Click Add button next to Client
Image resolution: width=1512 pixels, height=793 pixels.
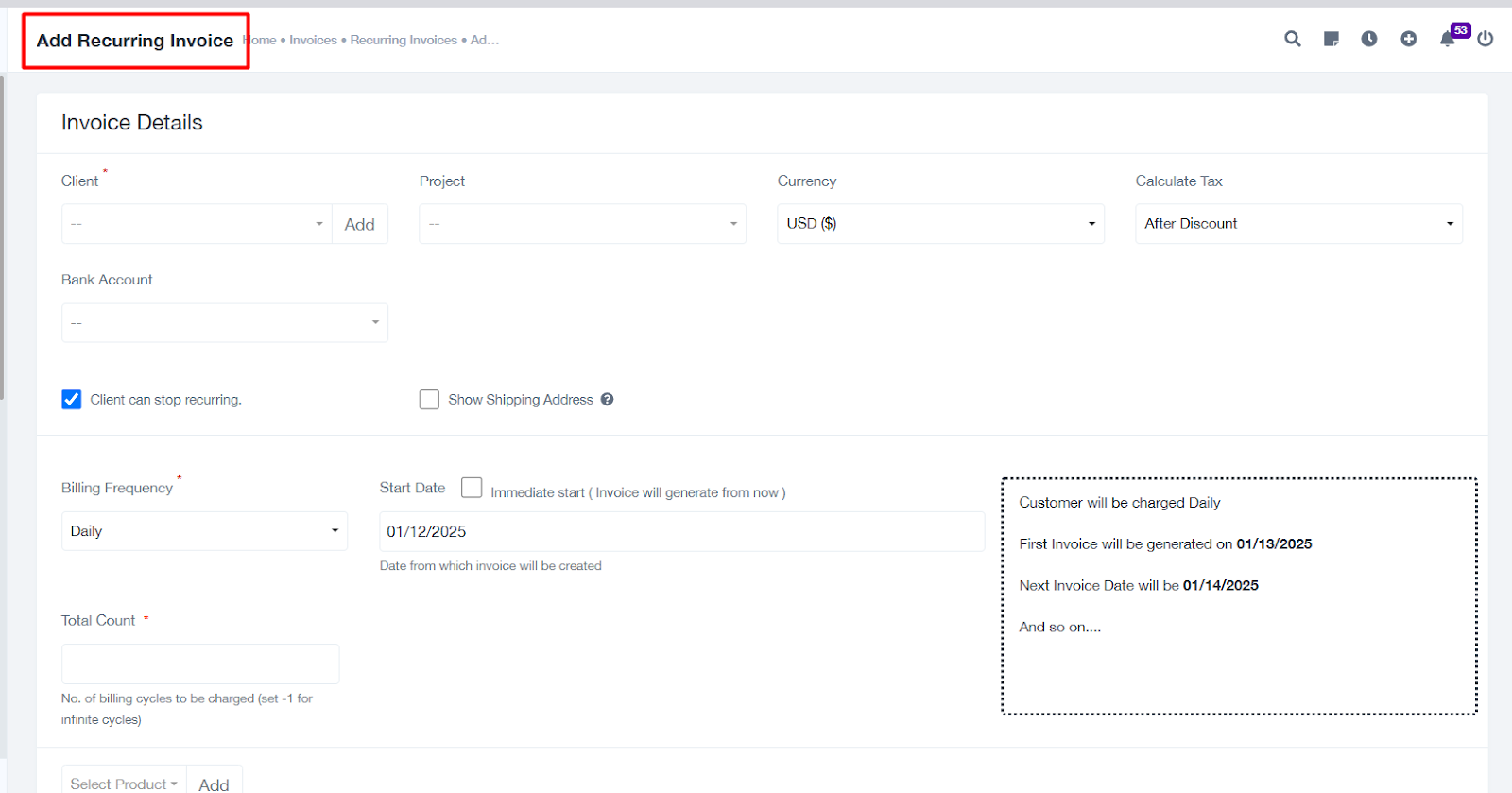[360, 224]
